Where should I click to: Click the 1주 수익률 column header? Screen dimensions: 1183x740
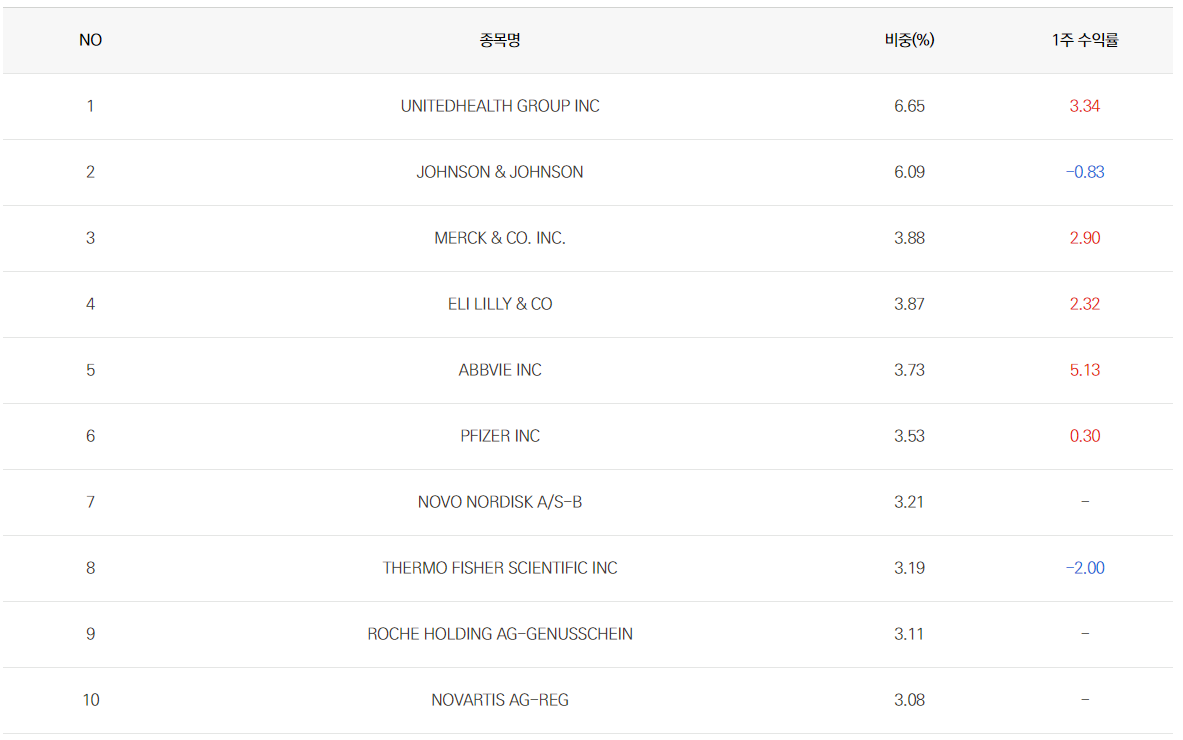click(1085, 40)
